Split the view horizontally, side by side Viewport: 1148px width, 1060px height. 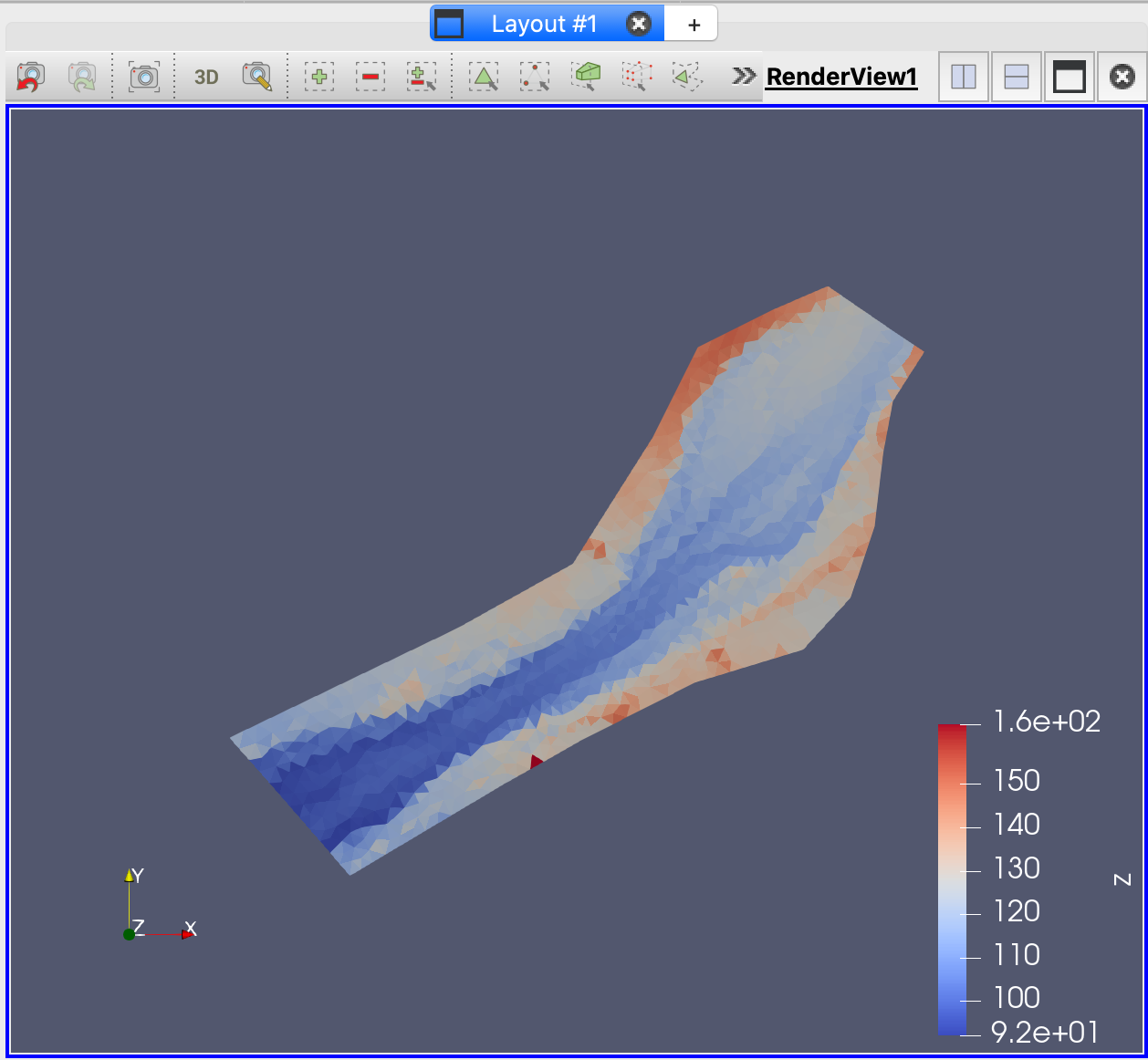(964, 77)
